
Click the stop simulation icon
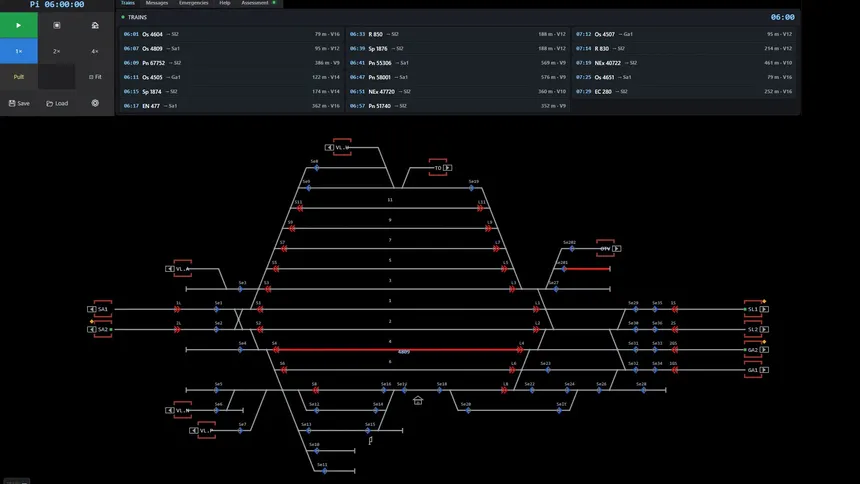pyautogui.click(x=56, y=25)
